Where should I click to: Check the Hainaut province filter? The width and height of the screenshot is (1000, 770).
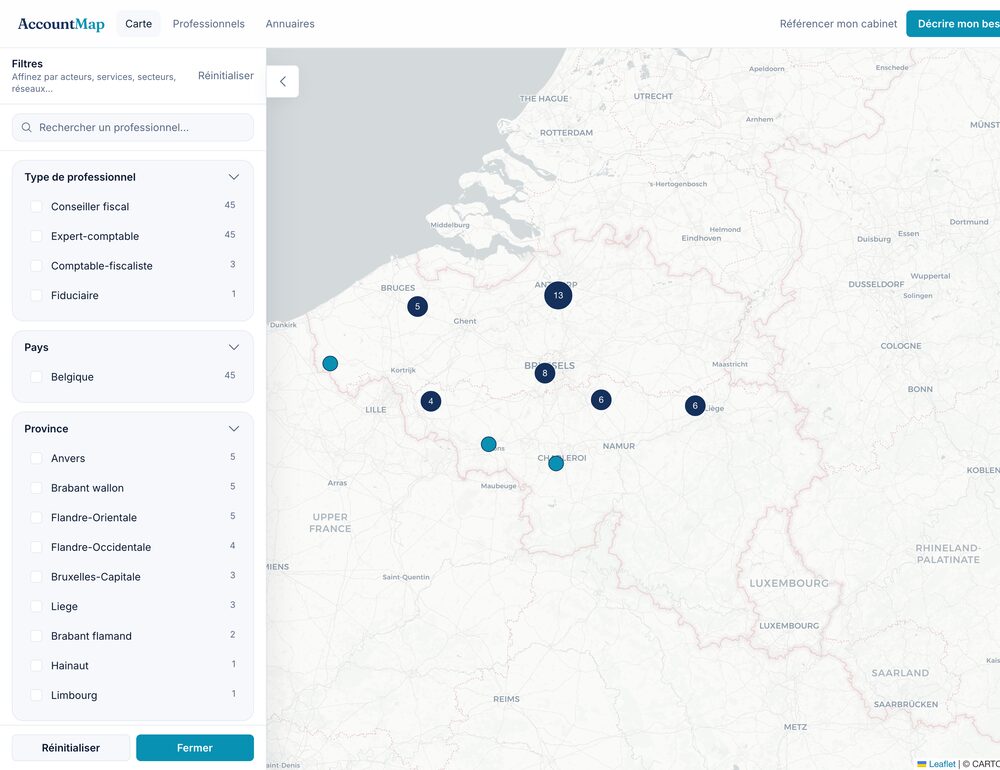pyautogui.click(x=36, y=665)
